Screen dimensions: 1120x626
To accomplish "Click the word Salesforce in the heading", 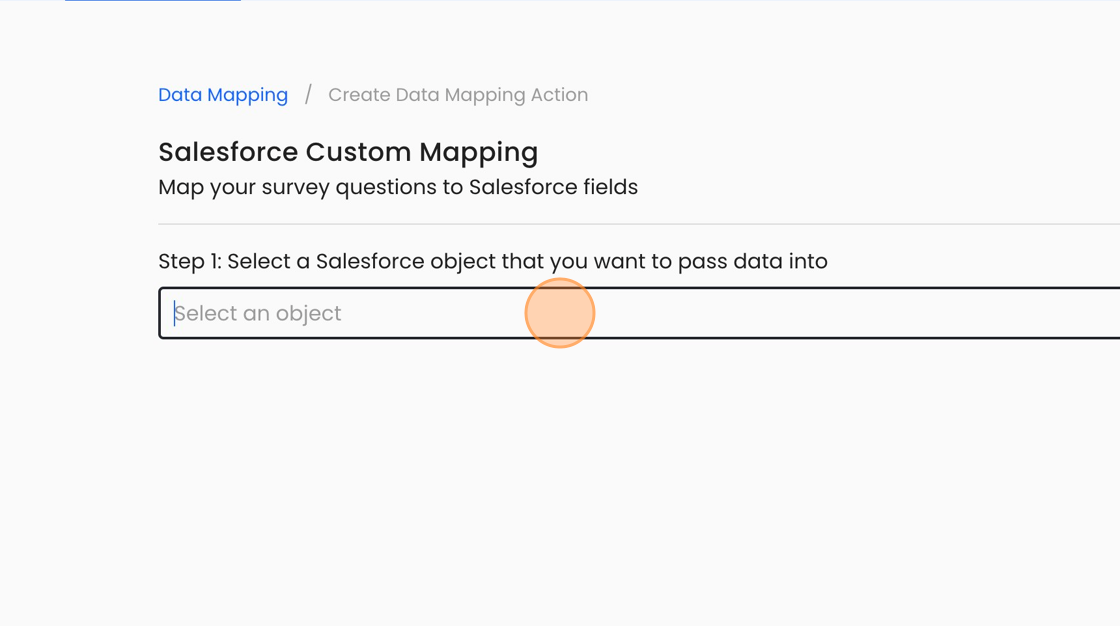I will coord(228,152).
